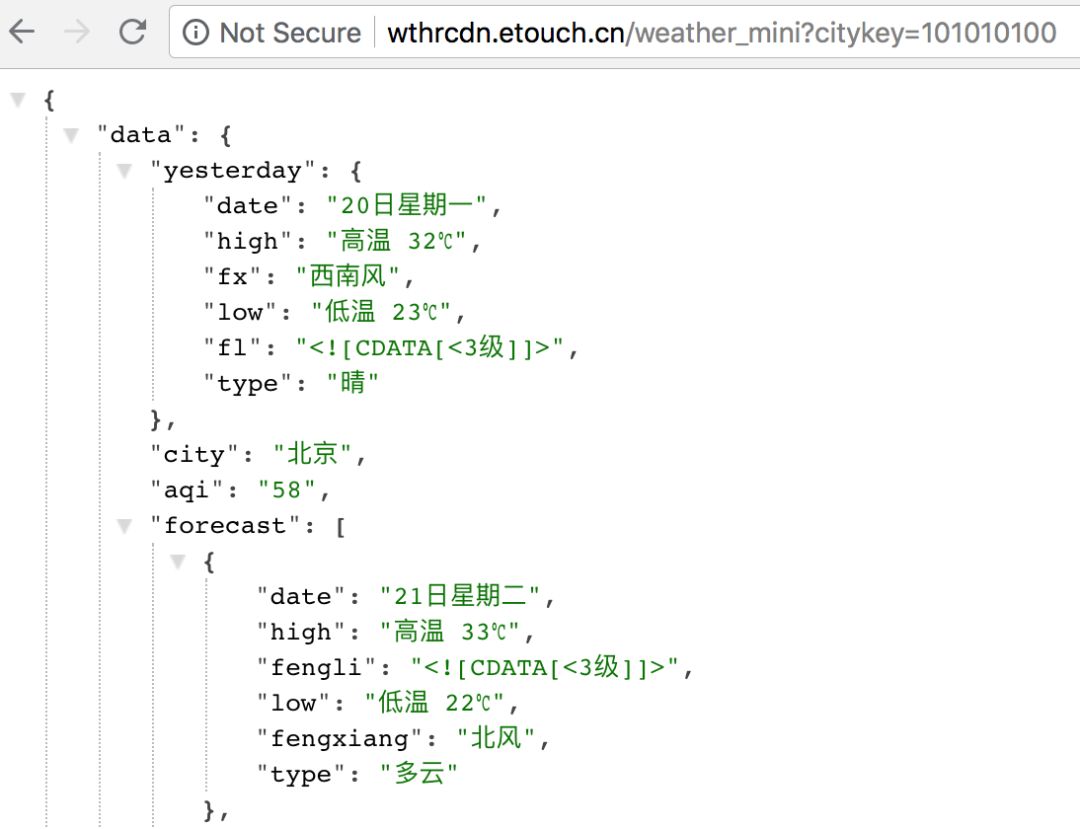Collapse the first forecast item object

(x=178, y=561)
